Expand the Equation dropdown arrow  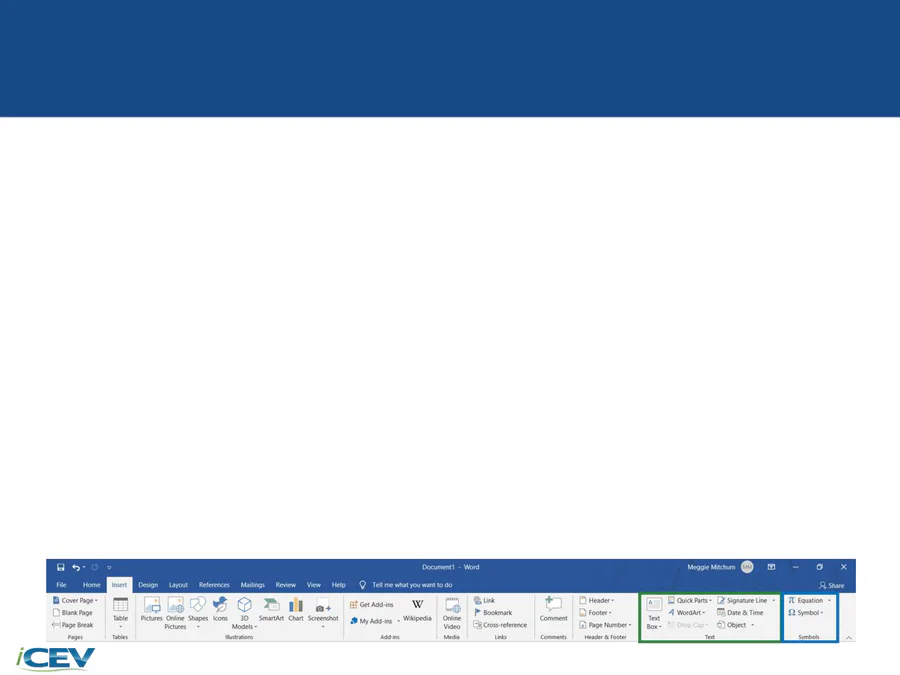point(829,601)
